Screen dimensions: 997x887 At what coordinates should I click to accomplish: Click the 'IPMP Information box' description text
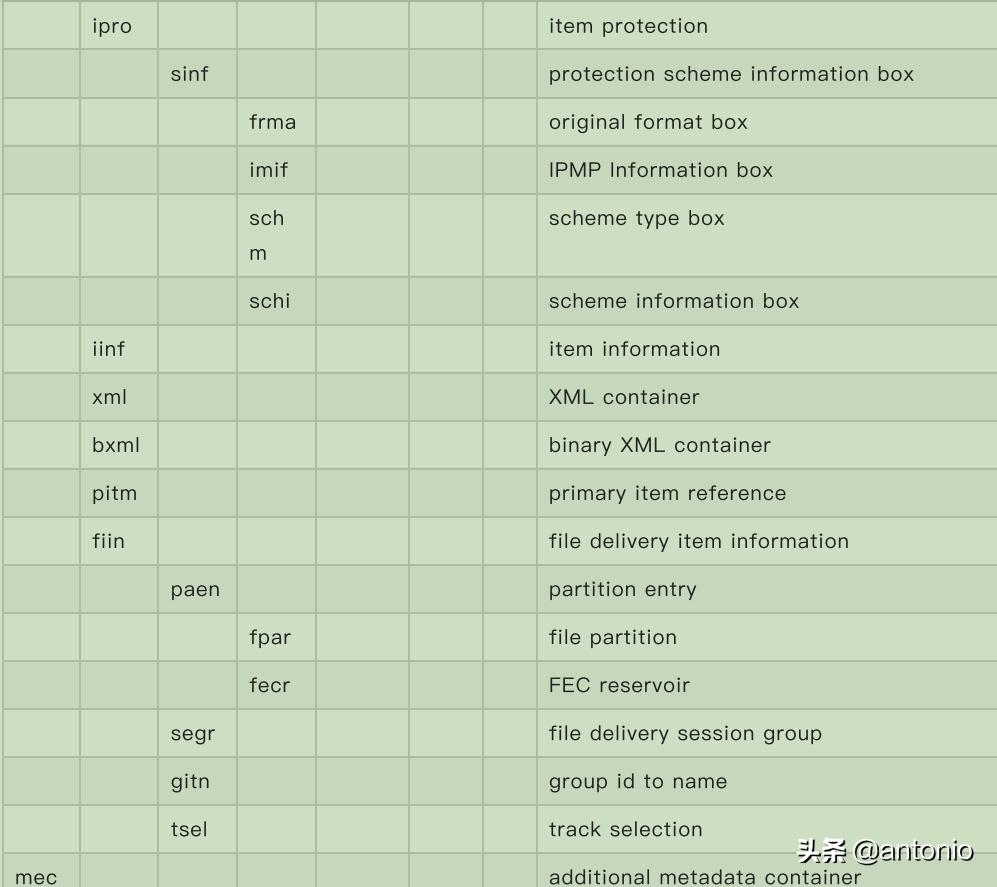tap(660, 170)
